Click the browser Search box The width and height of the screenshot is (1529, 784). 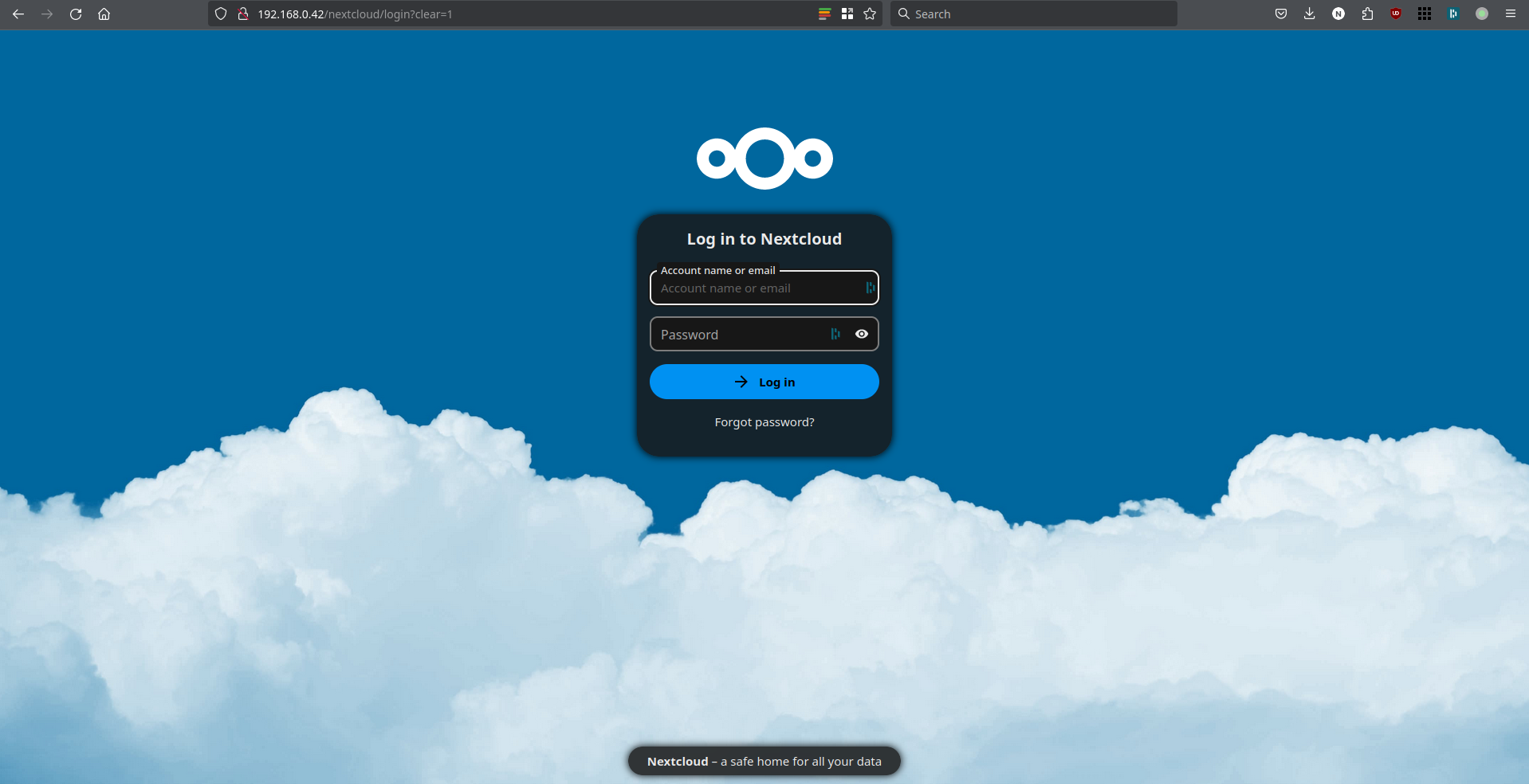click(1033, 14)
